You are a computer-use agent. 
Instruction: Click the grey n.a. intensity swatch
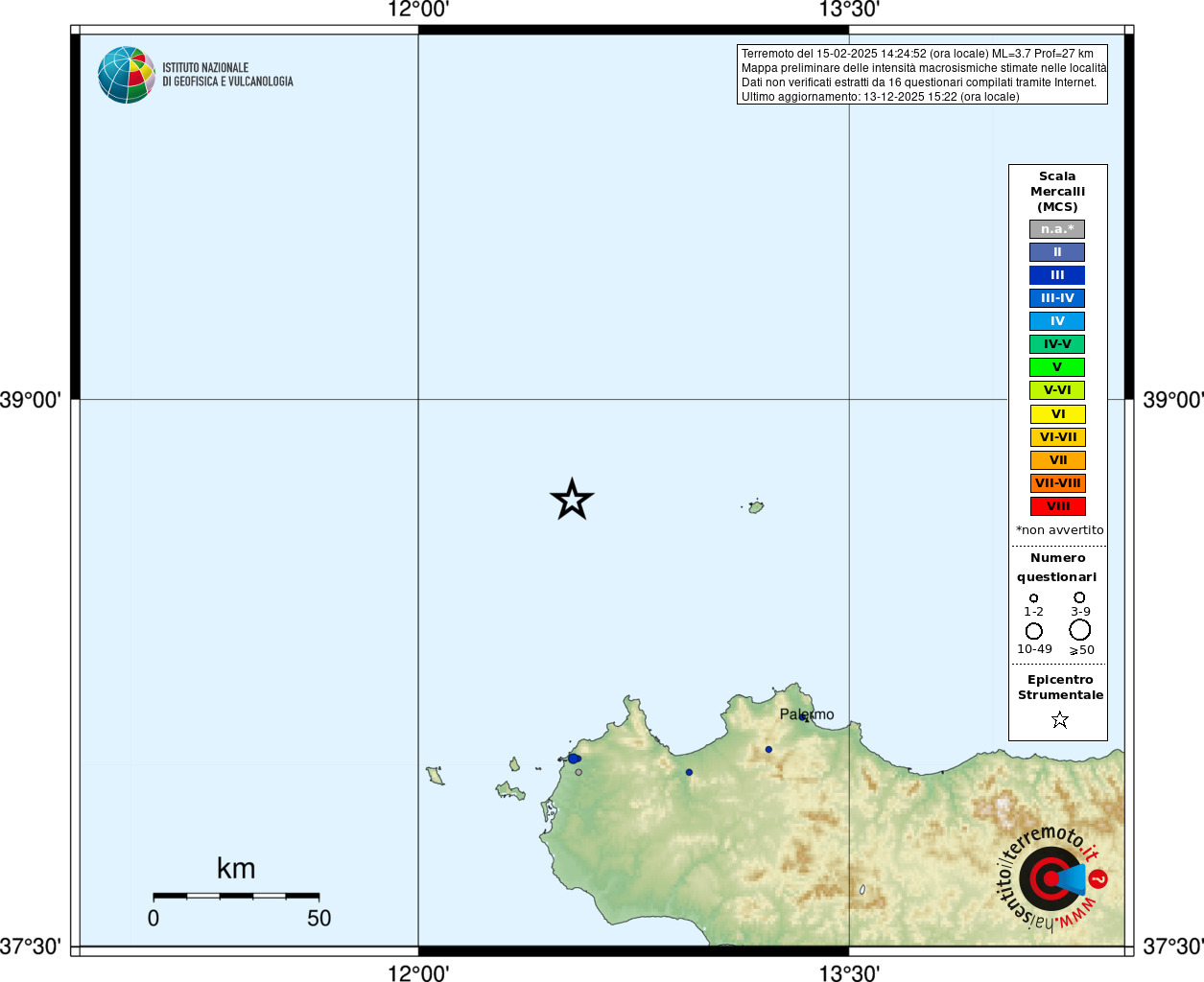[1057, 229]
